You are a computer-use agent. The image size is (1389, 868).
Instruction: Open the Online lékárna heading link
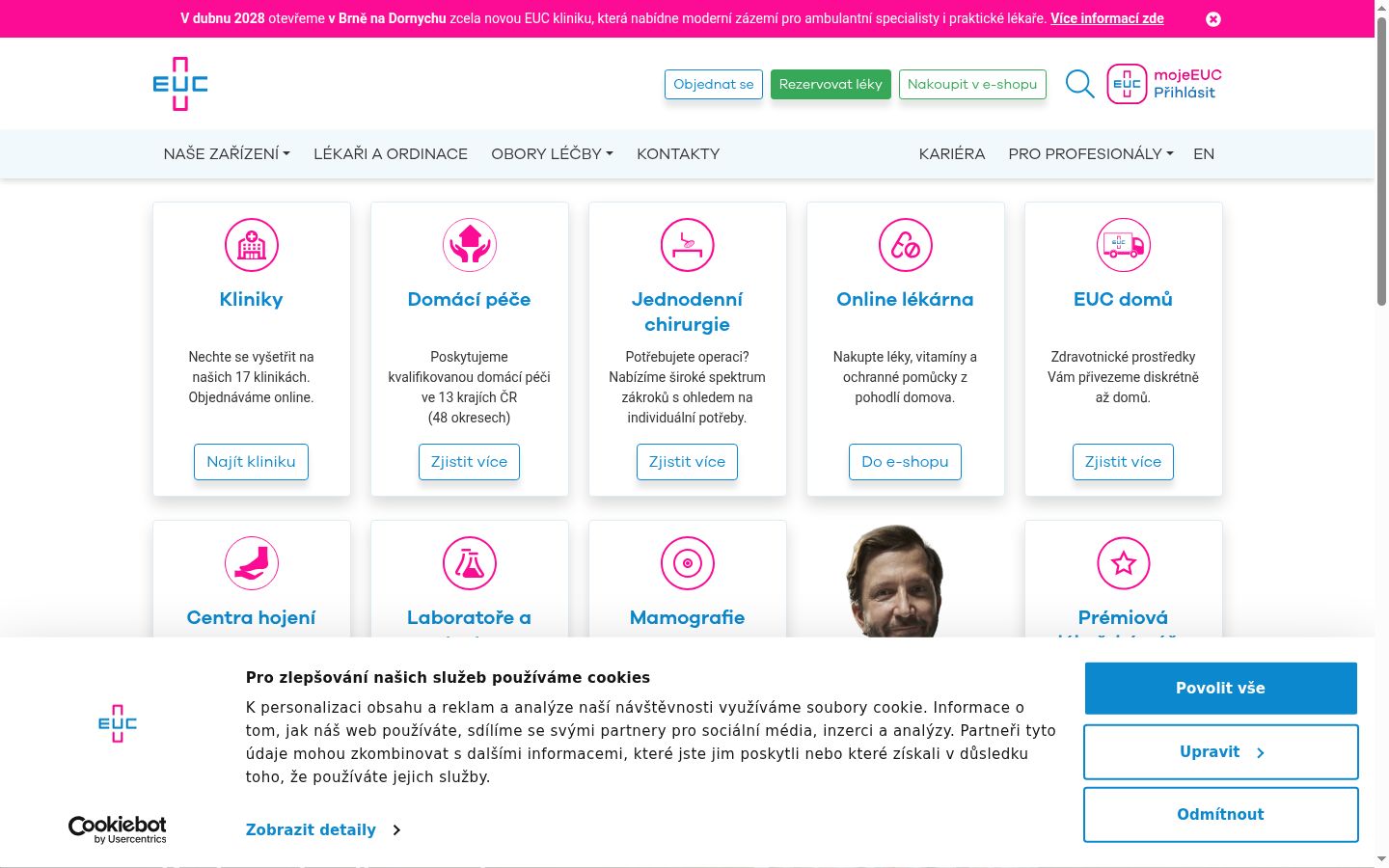[x=906, y=299]
